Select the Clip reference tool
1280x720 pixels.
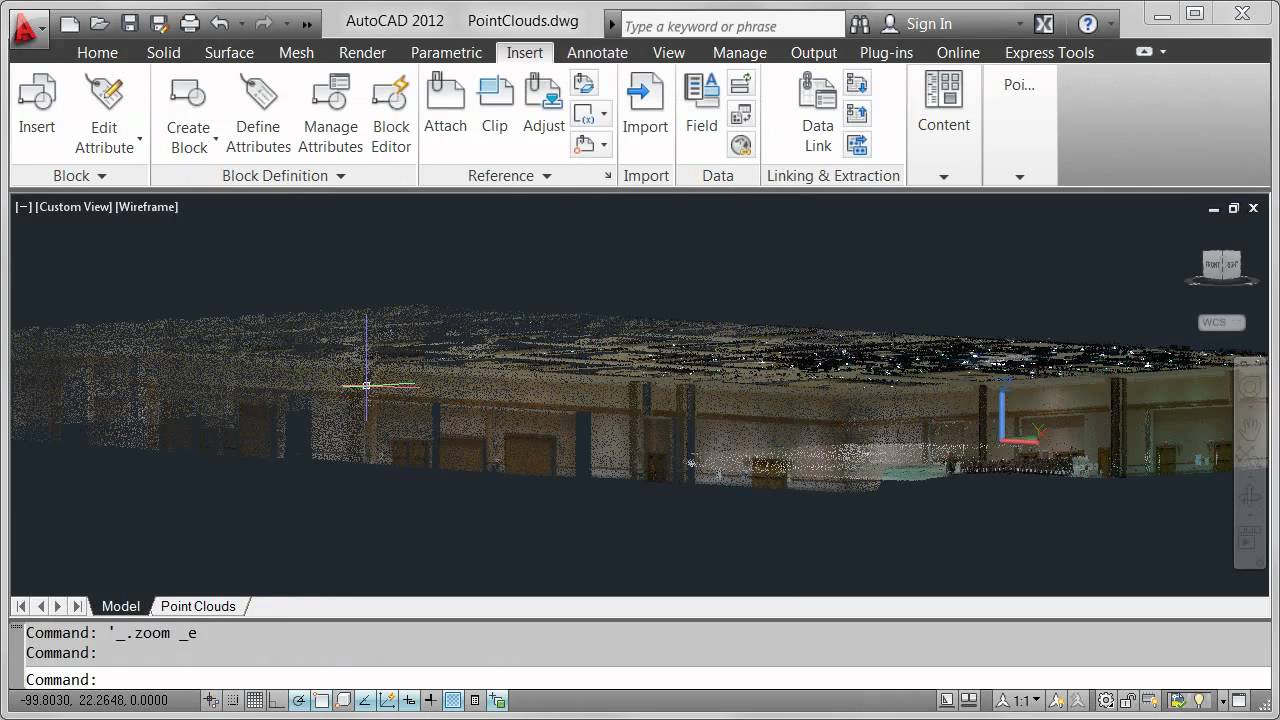click(495, 104)
